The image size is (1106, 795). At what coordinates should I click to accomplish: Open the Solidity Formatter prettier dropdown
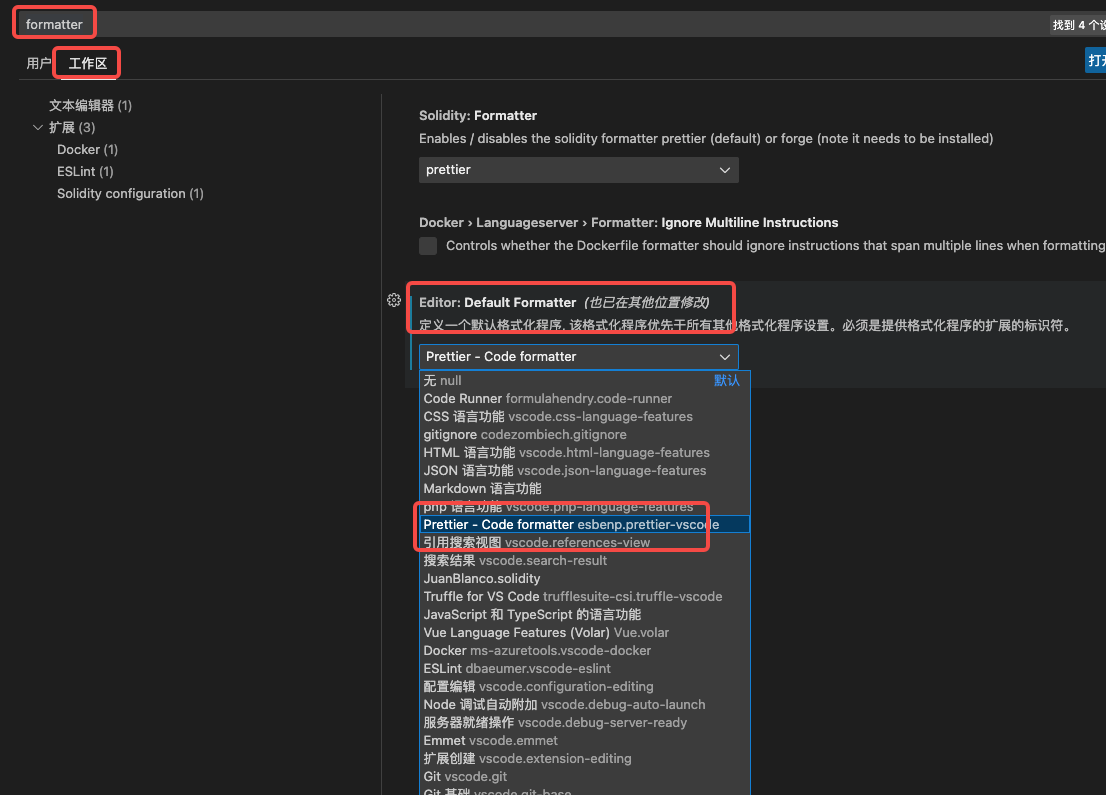pyautogui.click(x=578, y=170)
